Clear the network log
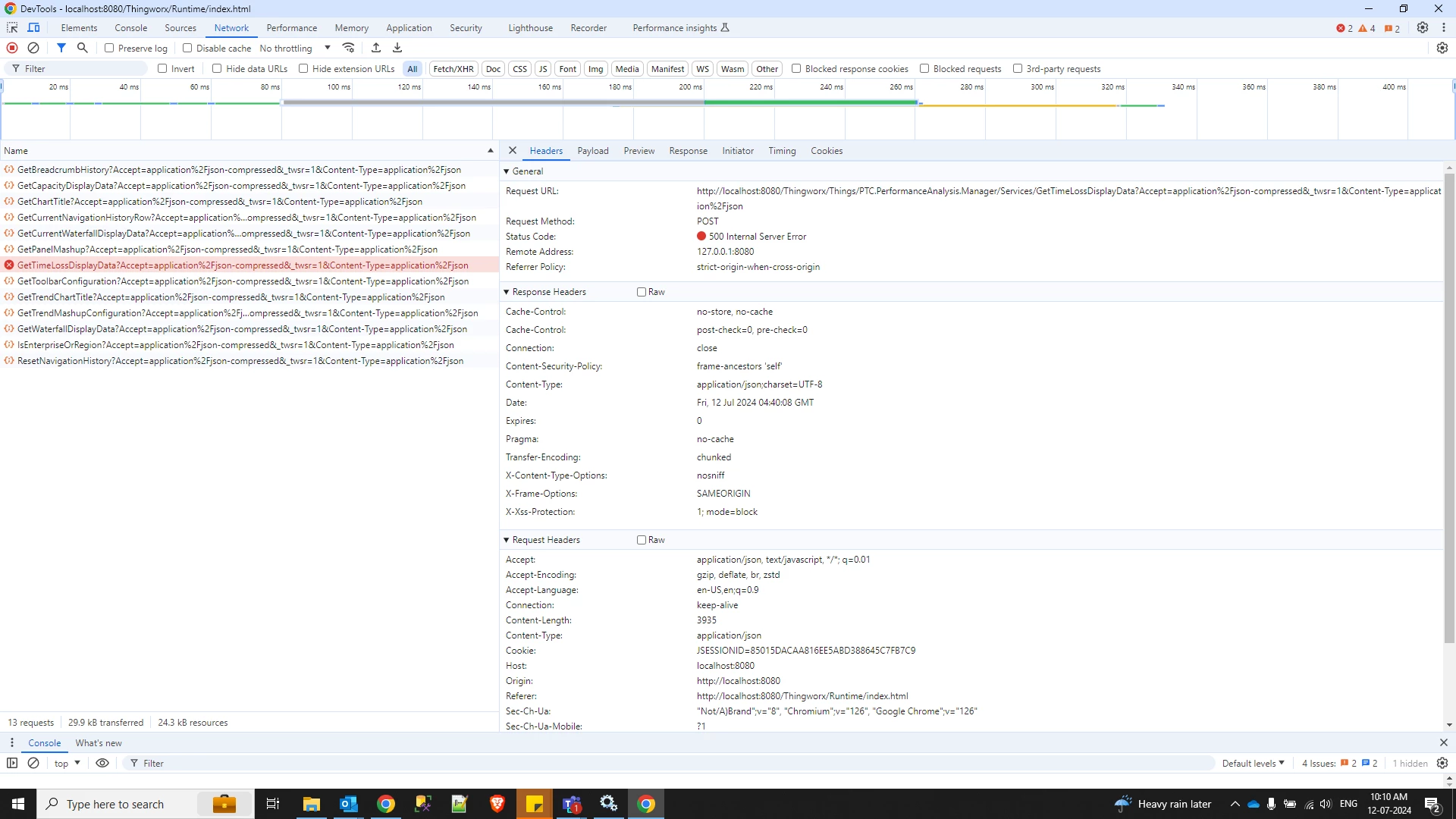The width and height of the screenshot is (1456, 819). pos(33,48)
